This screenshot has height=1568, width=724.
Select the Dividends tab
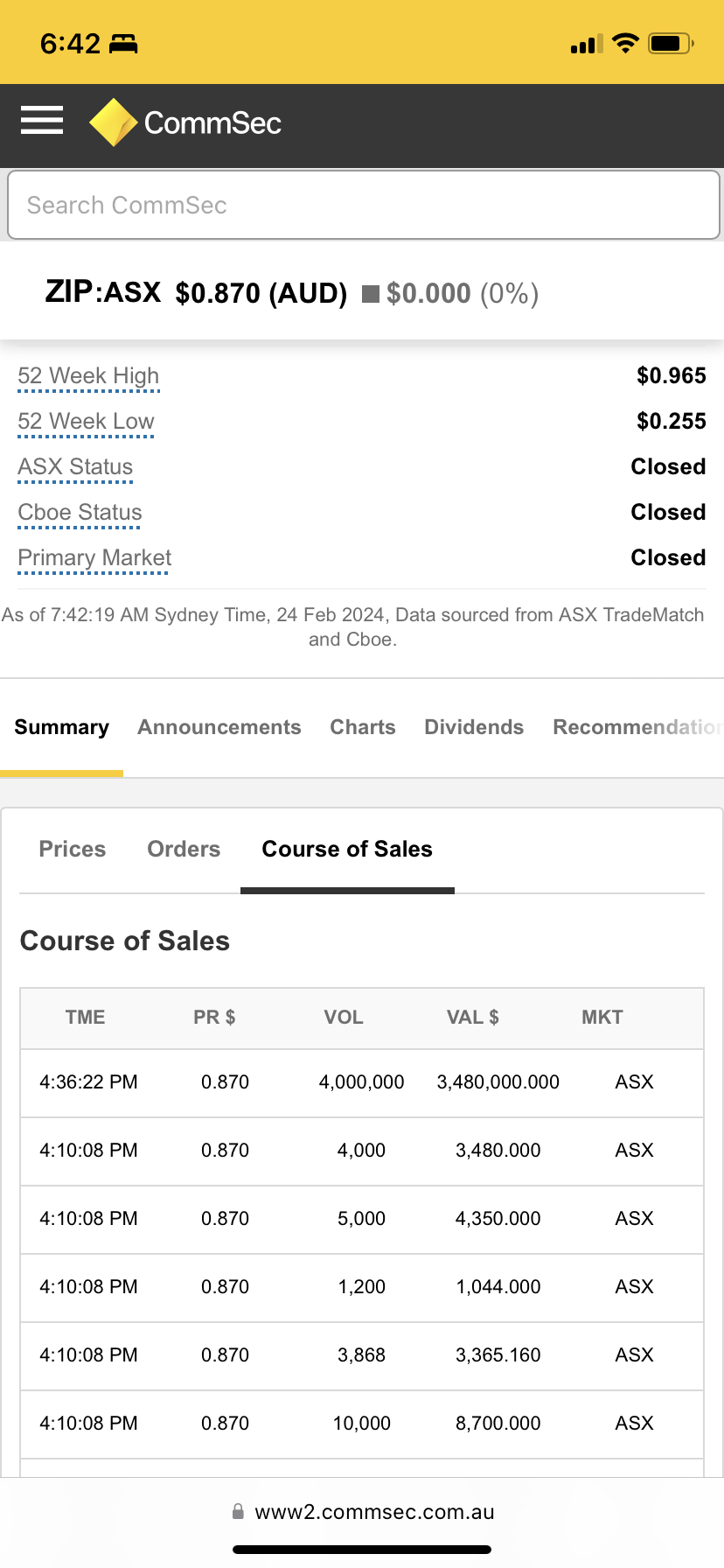(x=473, y=727)
